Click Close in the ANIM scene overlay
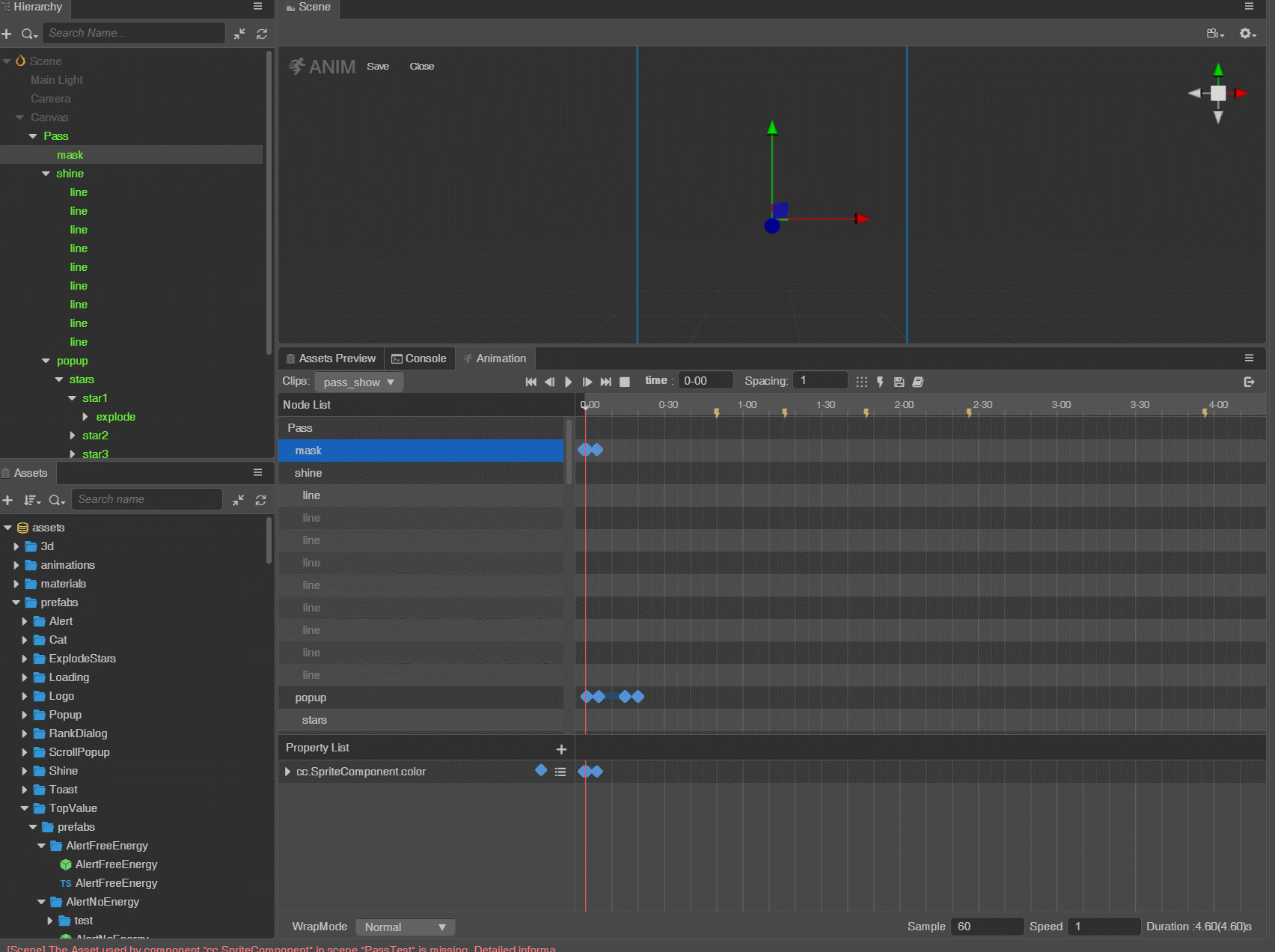 click(x=421, y=67)
